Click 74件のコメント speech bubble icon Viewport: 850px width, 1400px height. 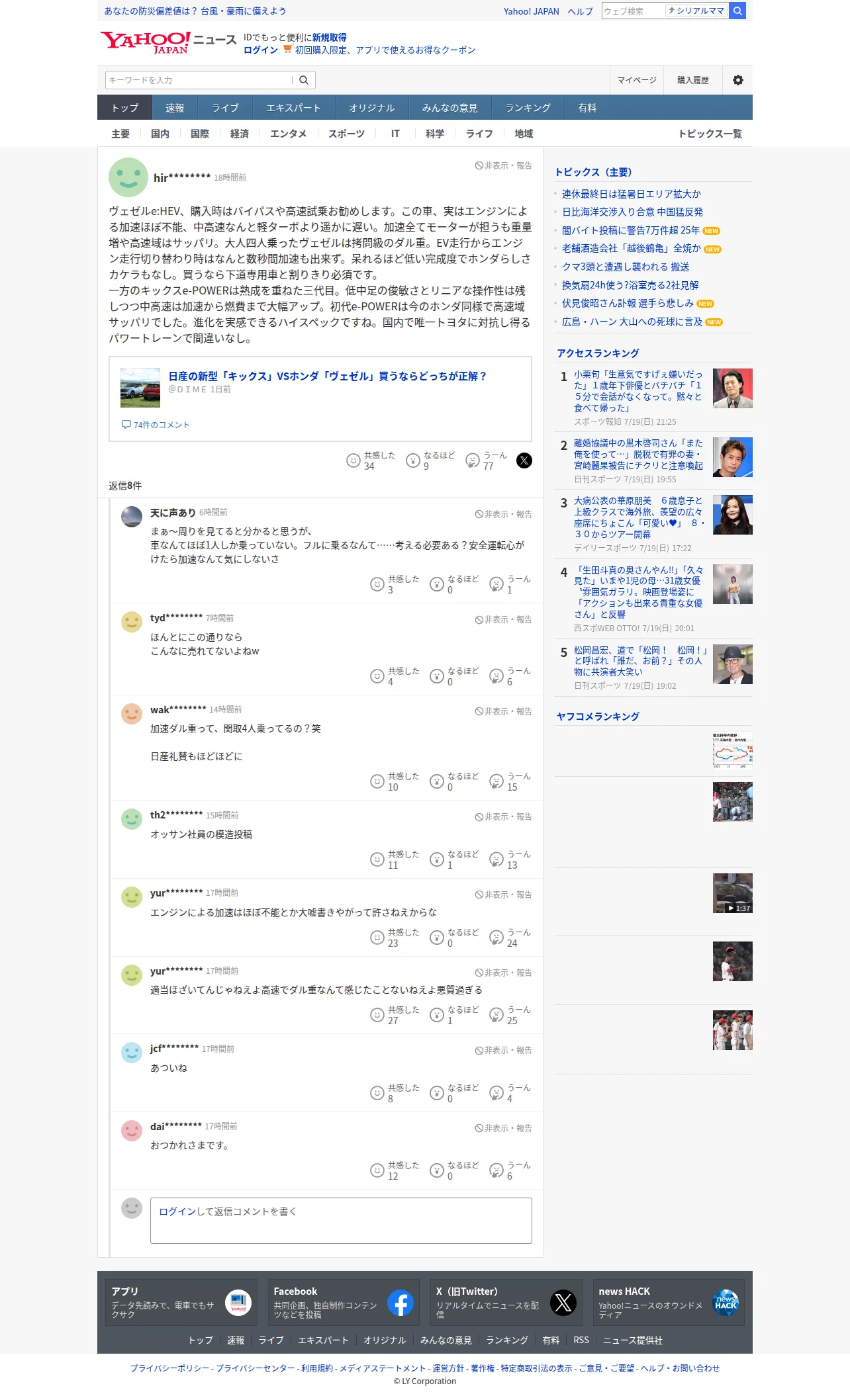click(x=126, y=425)
